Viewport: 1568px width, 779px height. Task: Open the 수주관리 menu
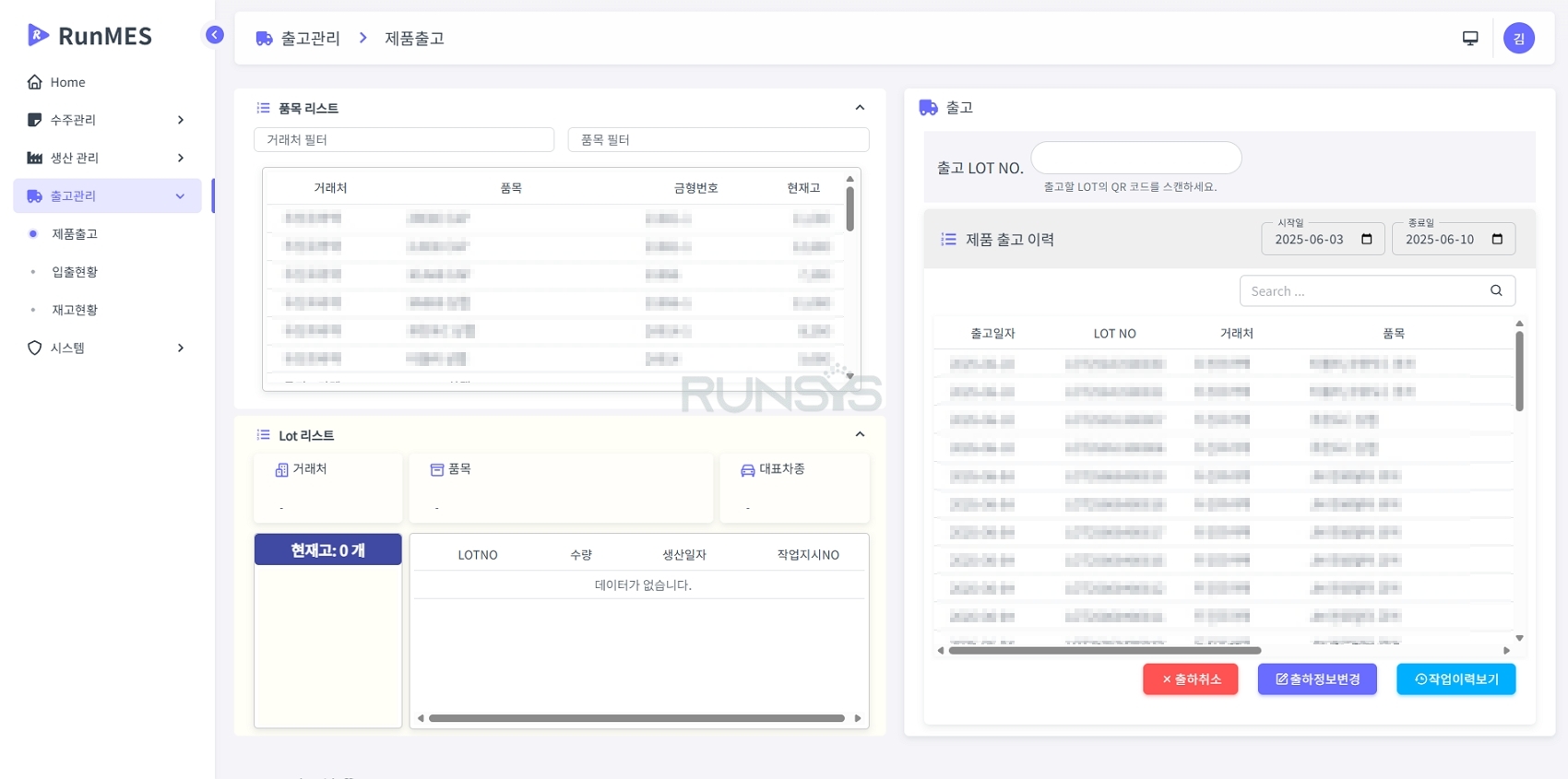pos(107,120)
